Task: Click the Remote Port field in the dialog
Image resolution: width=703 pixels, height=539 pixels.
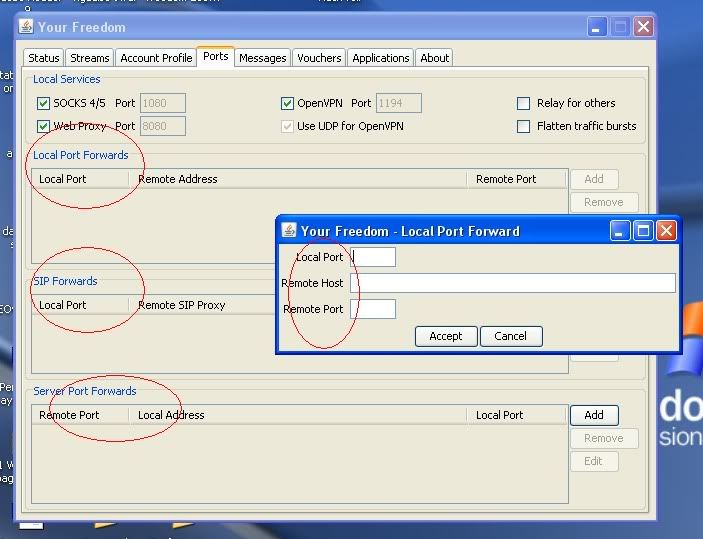Action: pyautogui.click(x=373, y=309)
